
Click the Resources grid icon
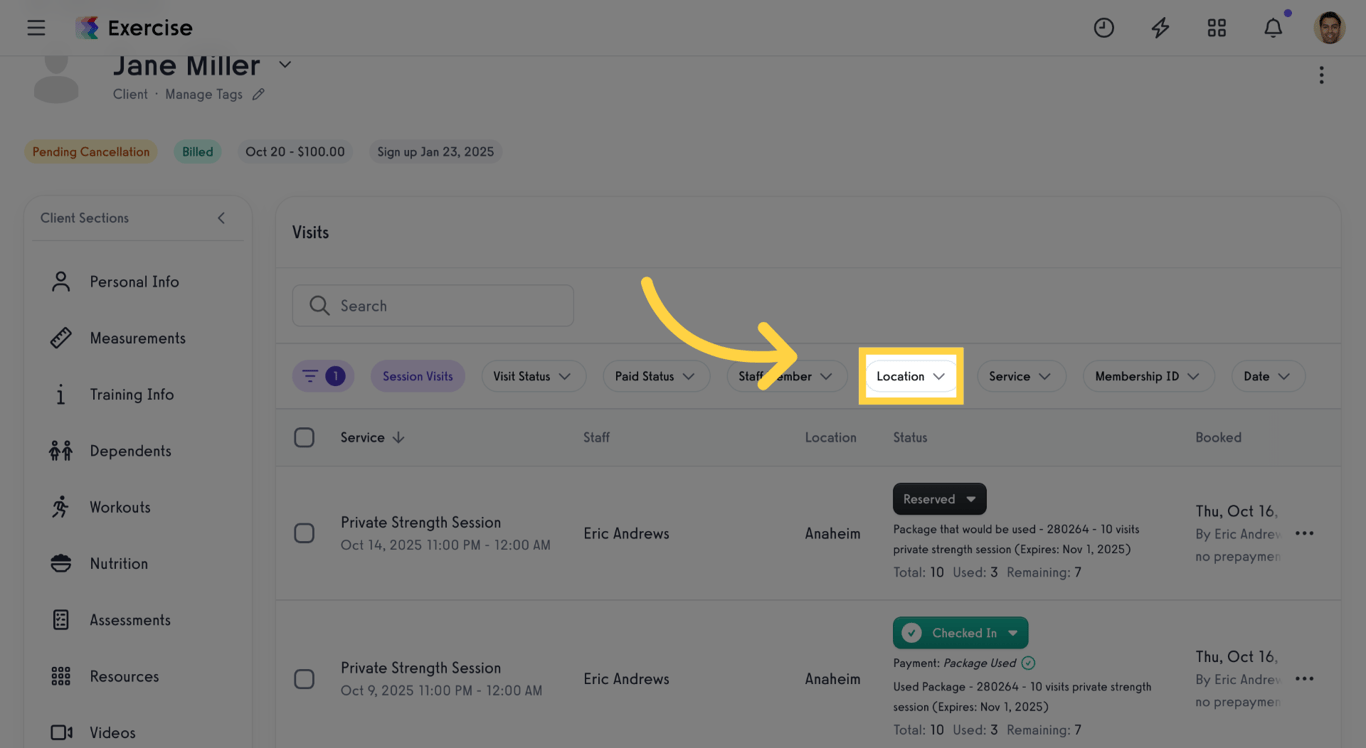tap(61, 677)
